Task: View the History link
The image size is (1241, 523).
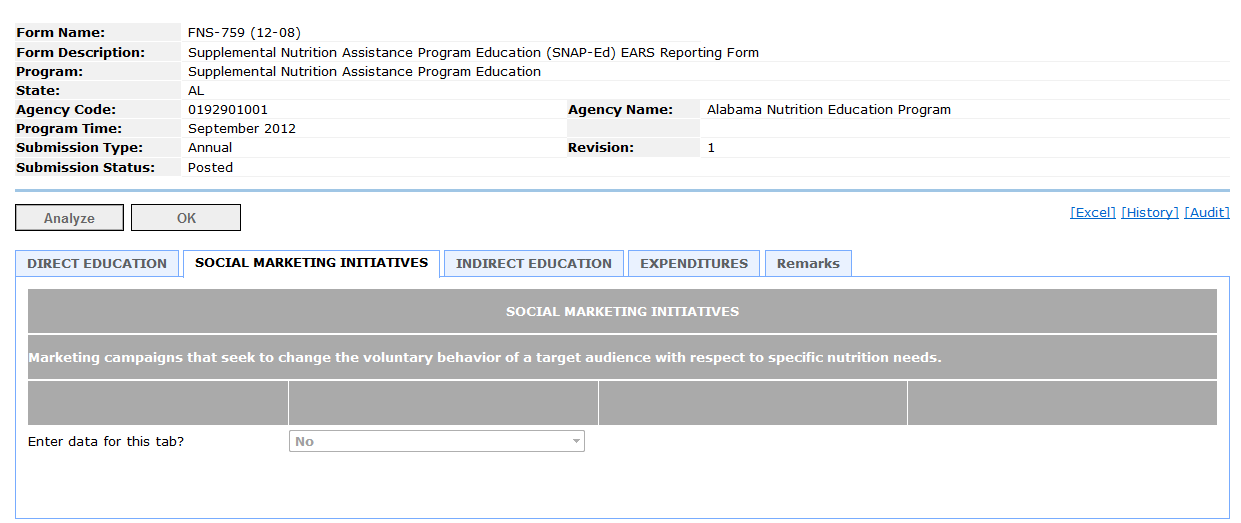Action: pos(1149,213)
